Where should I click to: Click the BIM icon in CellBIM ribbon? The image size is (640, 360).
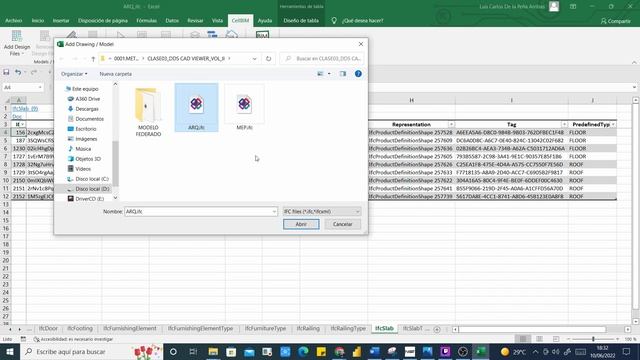tap(262, 35)
